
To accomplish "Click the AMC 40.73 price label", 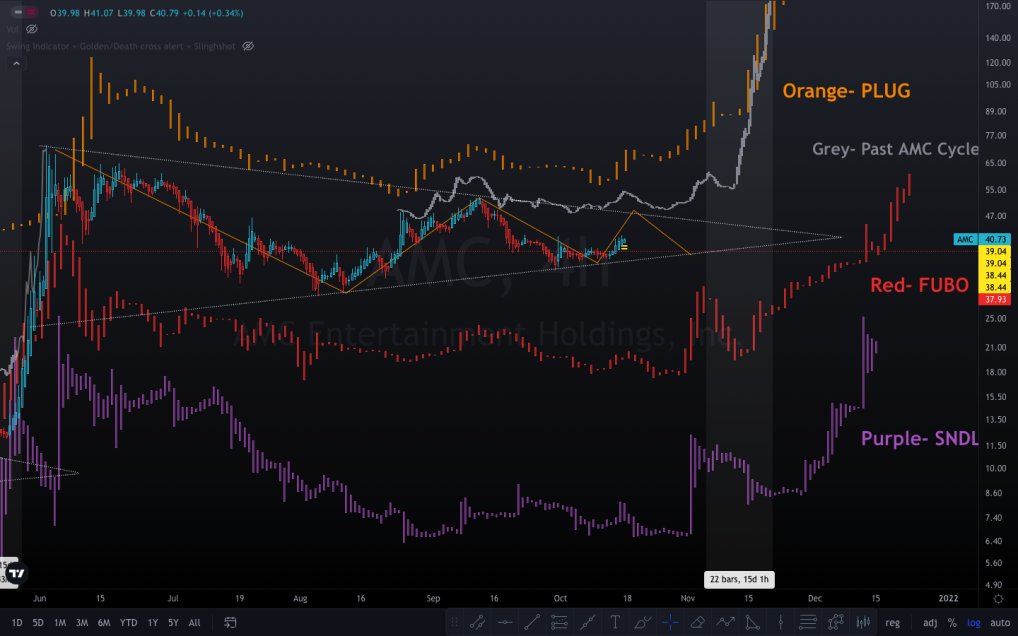I will pyautogui.click(x=982, y=239).
